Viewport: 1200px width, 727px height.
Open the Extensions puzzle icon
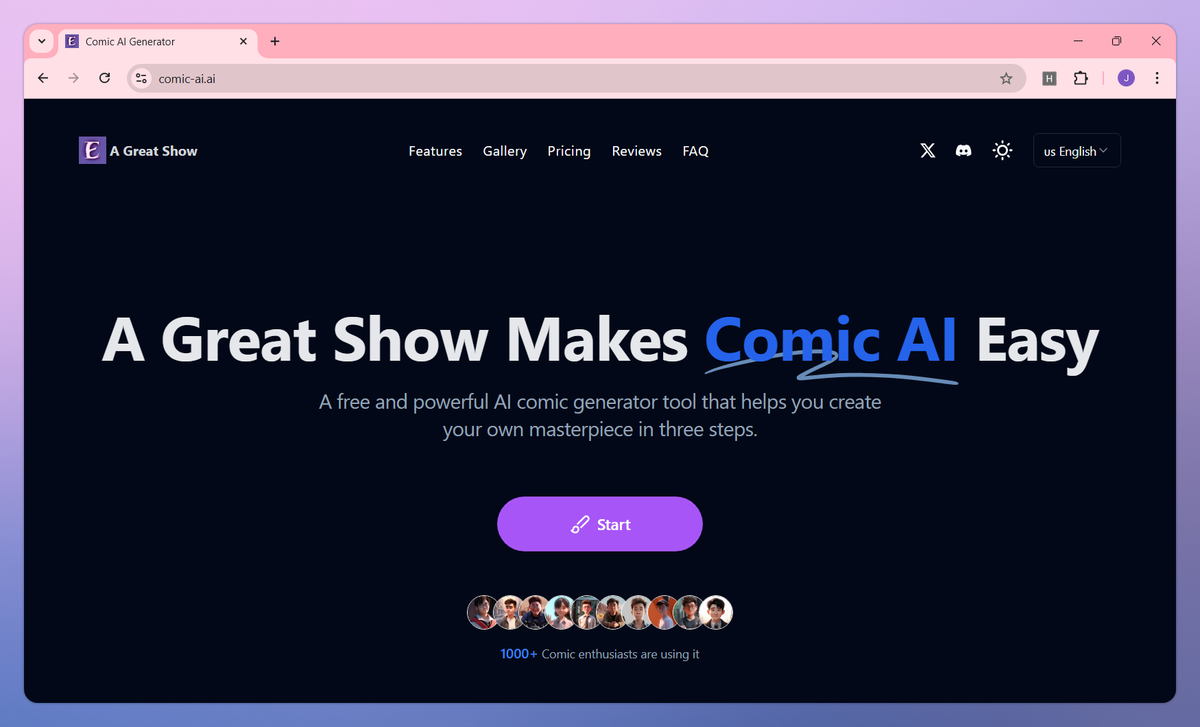tap(1080, 78)
